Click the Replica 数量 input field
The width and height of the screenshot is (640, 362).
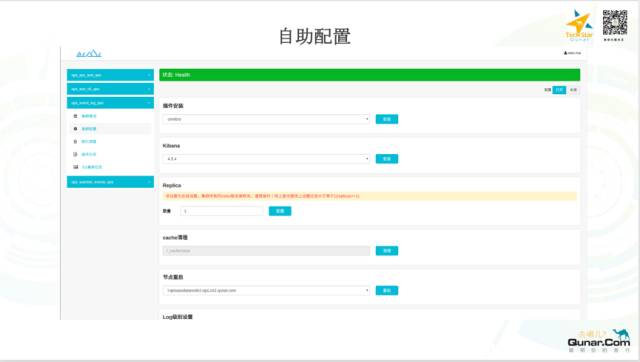pyautogui.click(x=222, y=211)
